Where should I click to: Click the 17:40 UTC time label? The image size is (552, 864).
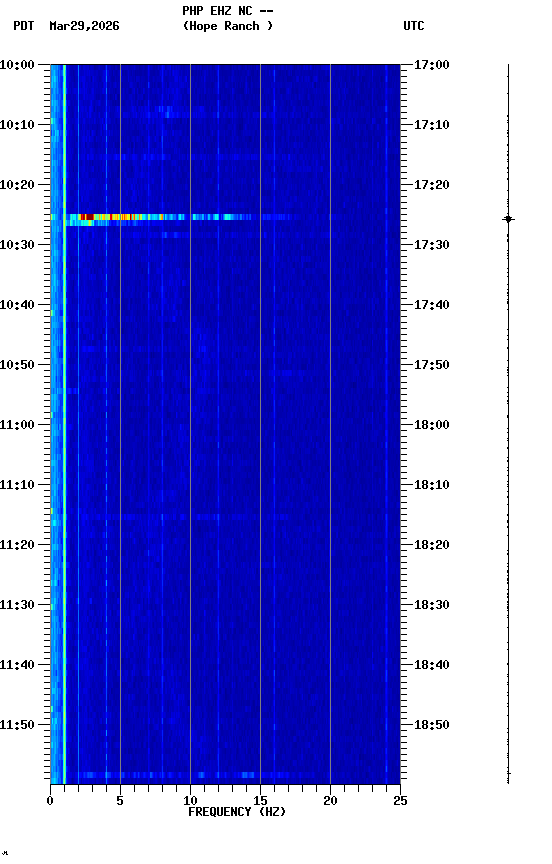(x=432, y=305)
